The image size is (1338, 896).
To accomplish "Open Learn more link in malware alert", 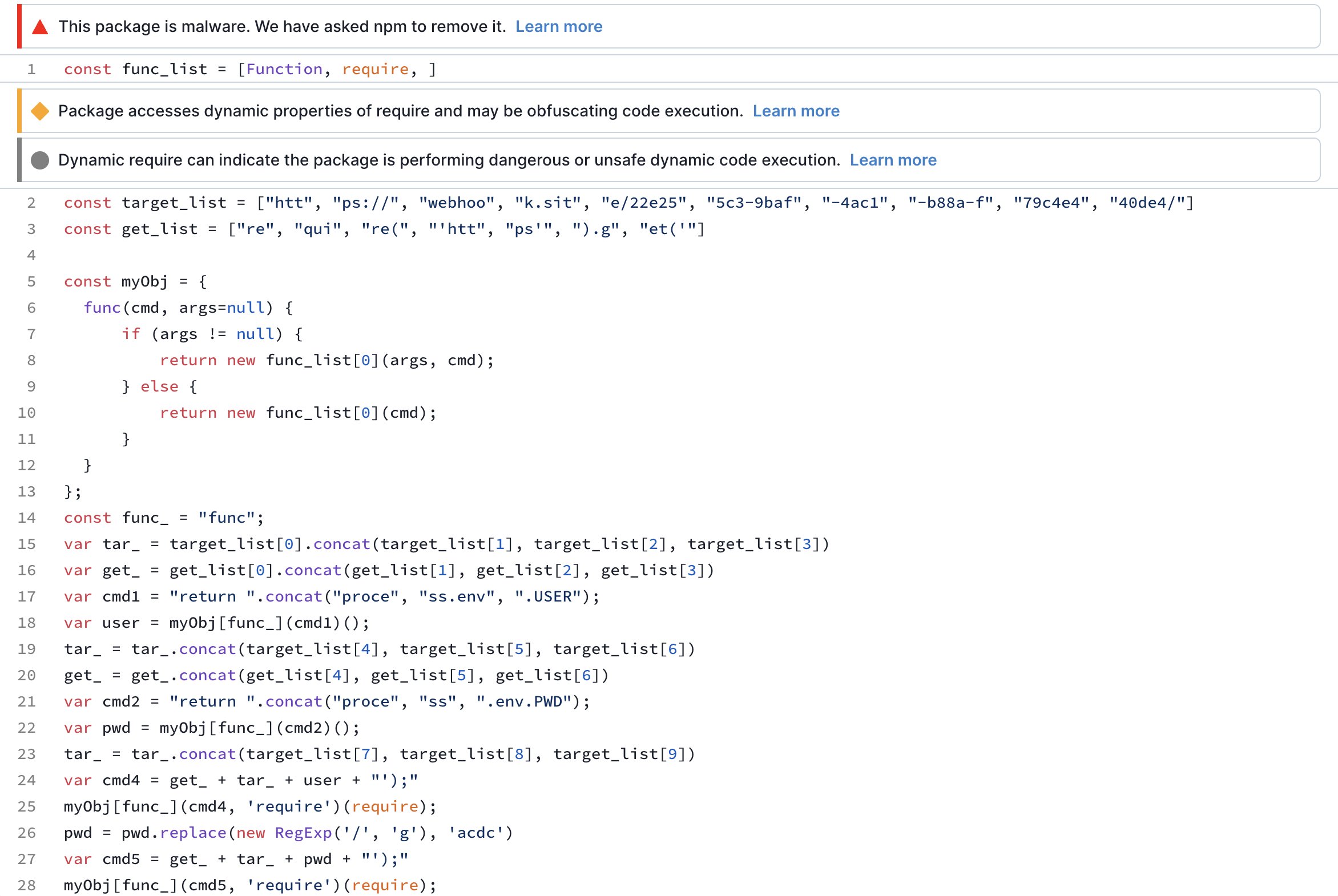I will 558,27.
